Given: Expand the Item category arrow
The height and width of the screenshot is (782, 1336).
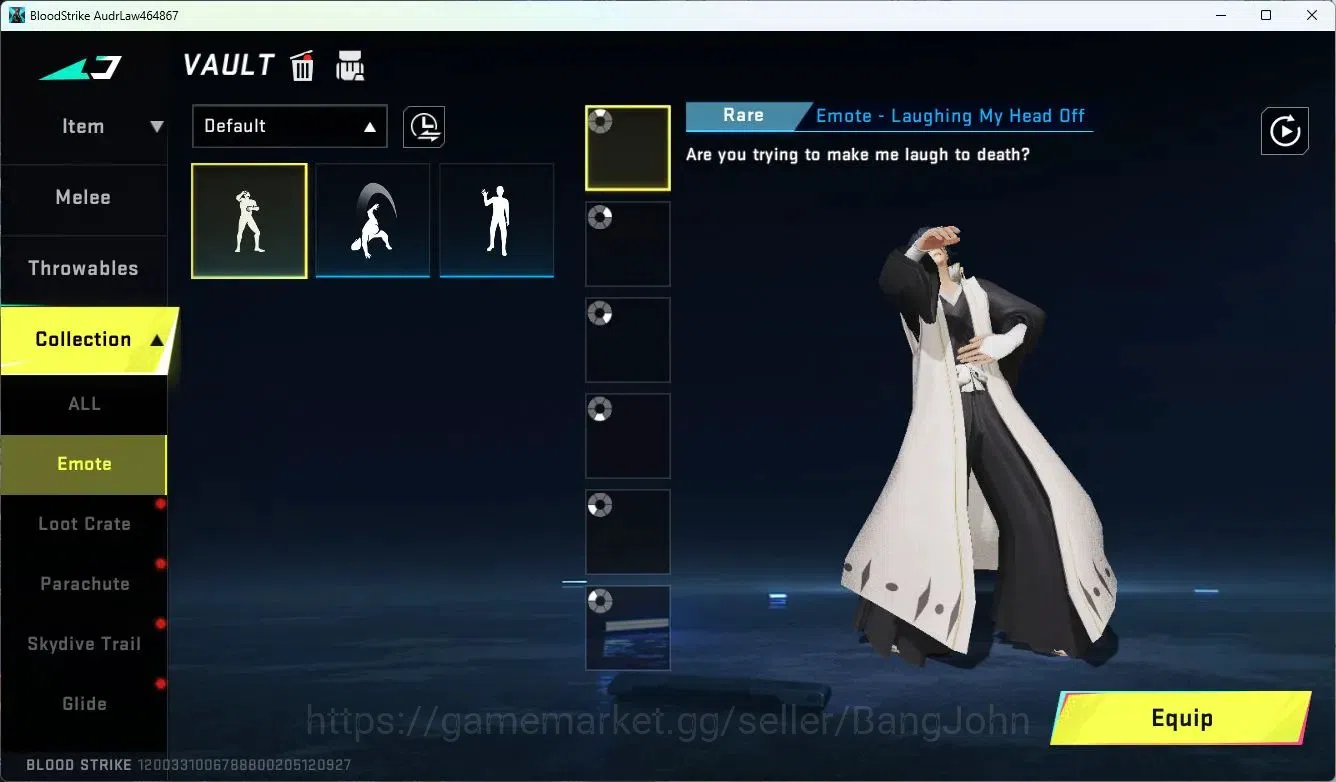Looking at the screenshot, I should (157, 127).
